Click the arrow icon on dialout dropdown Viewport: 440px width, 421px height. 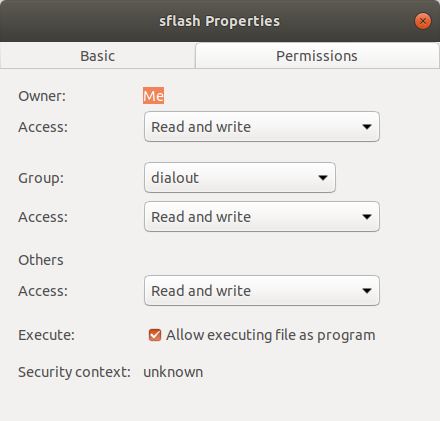click(323, 178)
